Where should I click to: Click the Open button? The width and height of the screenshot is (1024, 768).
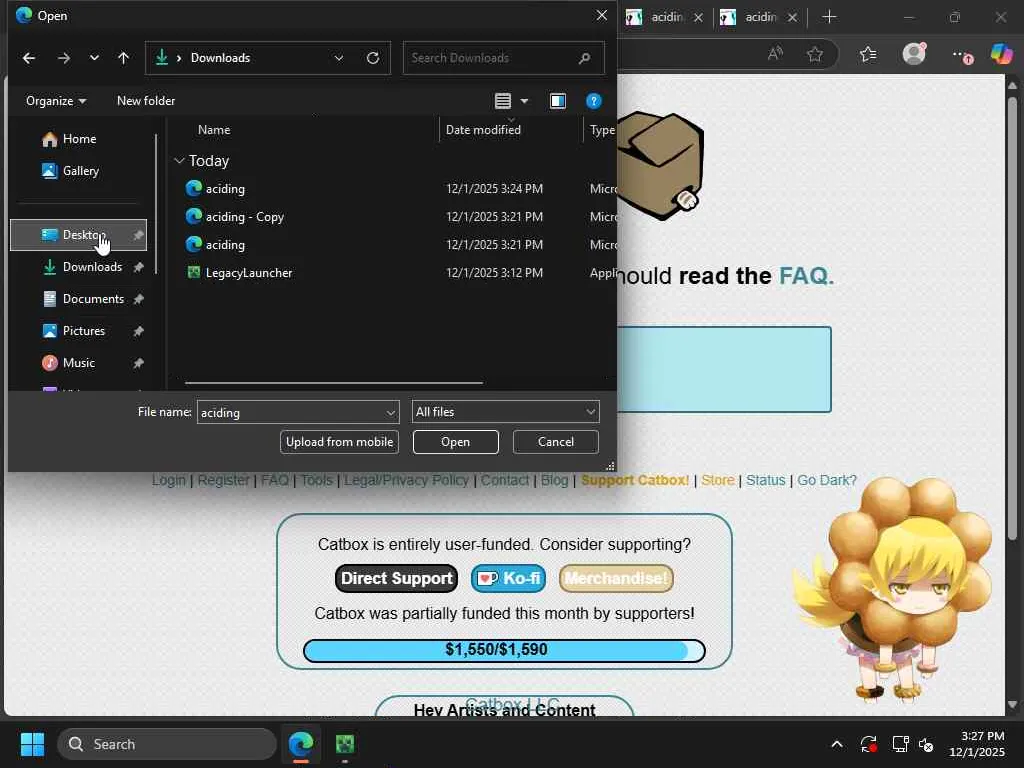[x=455, y=442]
